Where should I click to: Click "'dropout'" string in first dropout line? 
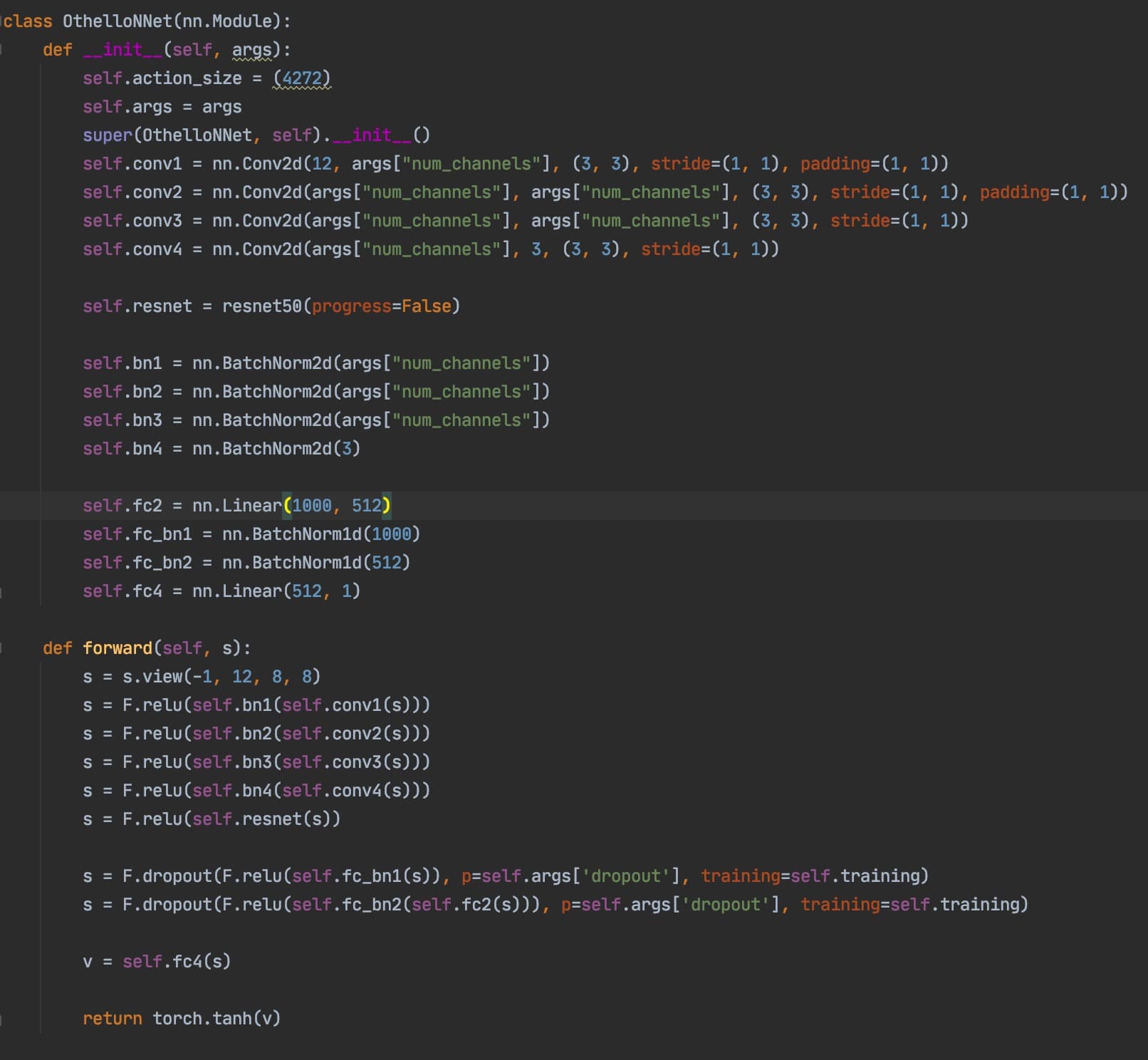(626, 876)
